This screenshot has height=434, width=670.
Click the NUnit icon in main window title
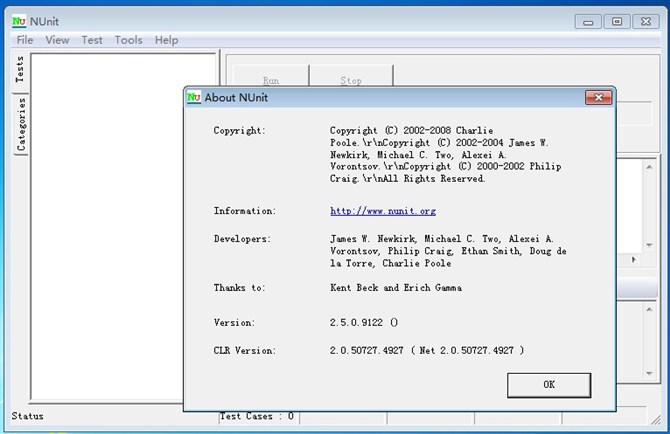(x=19, y=21)
